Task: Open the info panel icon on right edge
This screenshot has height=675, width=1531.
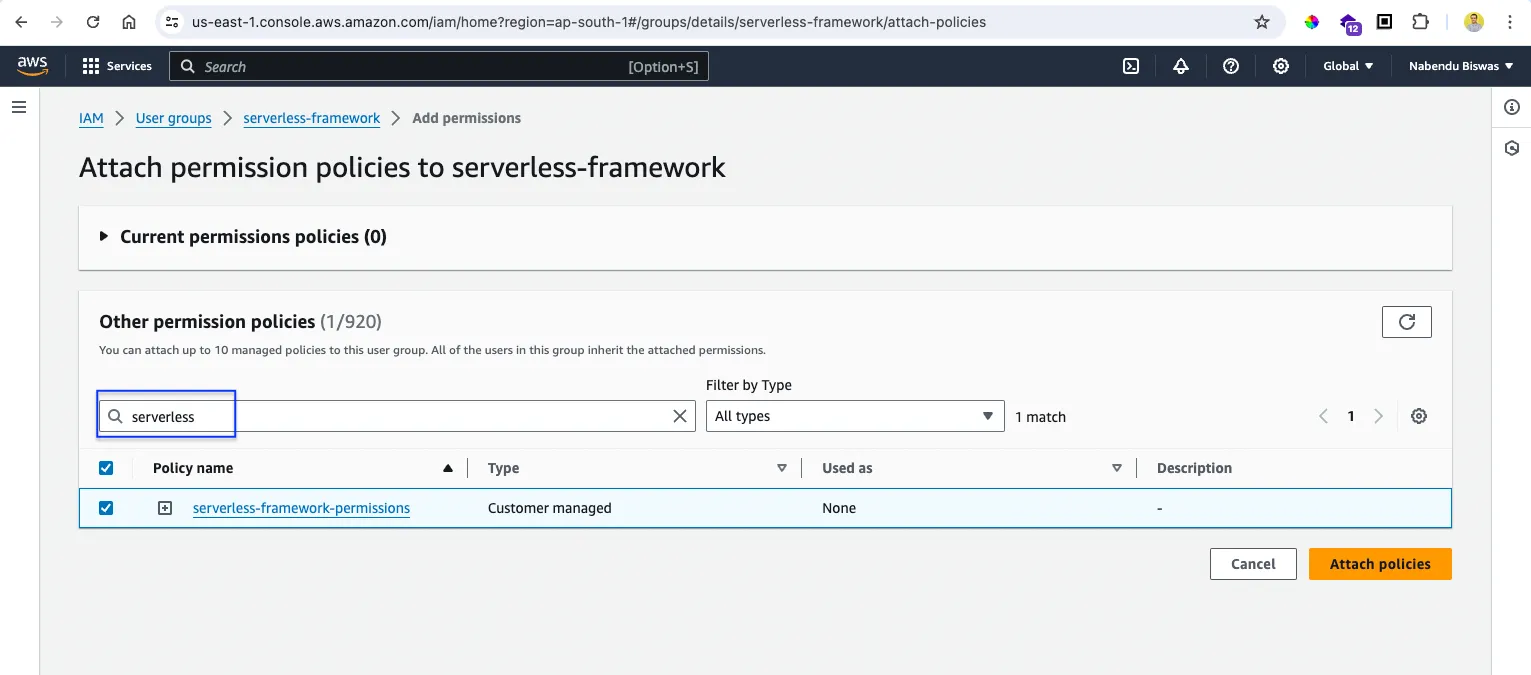Action: tap(1512, 107)
